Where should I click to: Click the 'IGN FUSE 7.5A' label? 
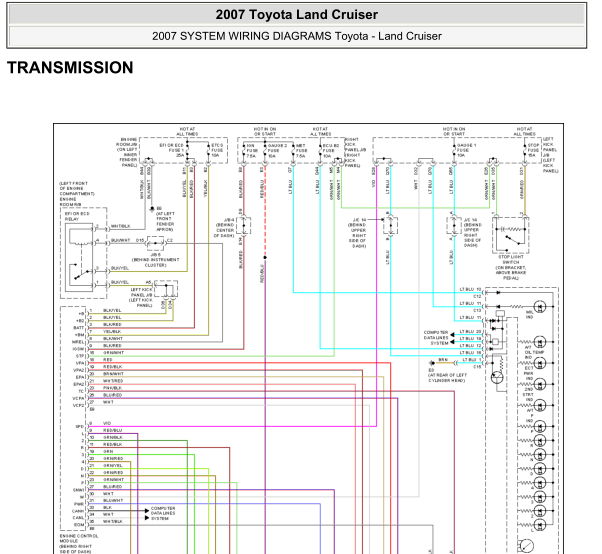tap(251, 151)
